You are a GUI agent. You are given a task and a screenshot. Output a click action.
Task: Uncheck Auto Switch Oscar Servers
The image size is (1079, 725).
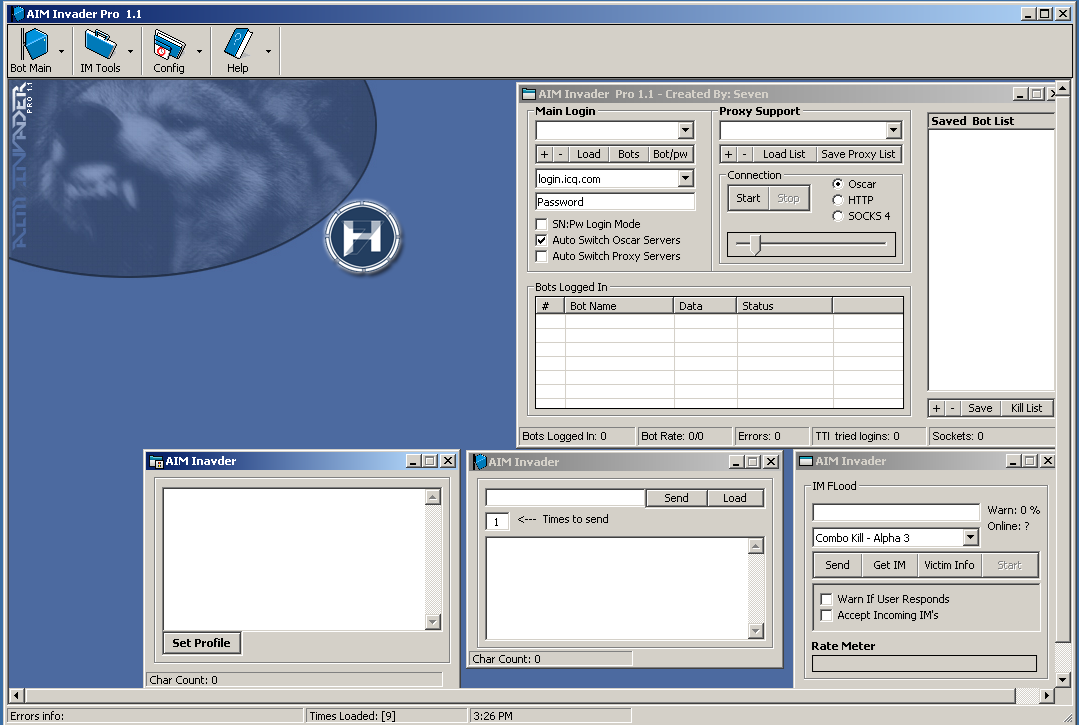click(x=542, y=241)
